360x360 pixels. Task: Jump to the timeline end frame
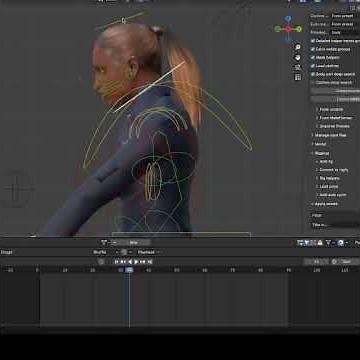(150, 262)
